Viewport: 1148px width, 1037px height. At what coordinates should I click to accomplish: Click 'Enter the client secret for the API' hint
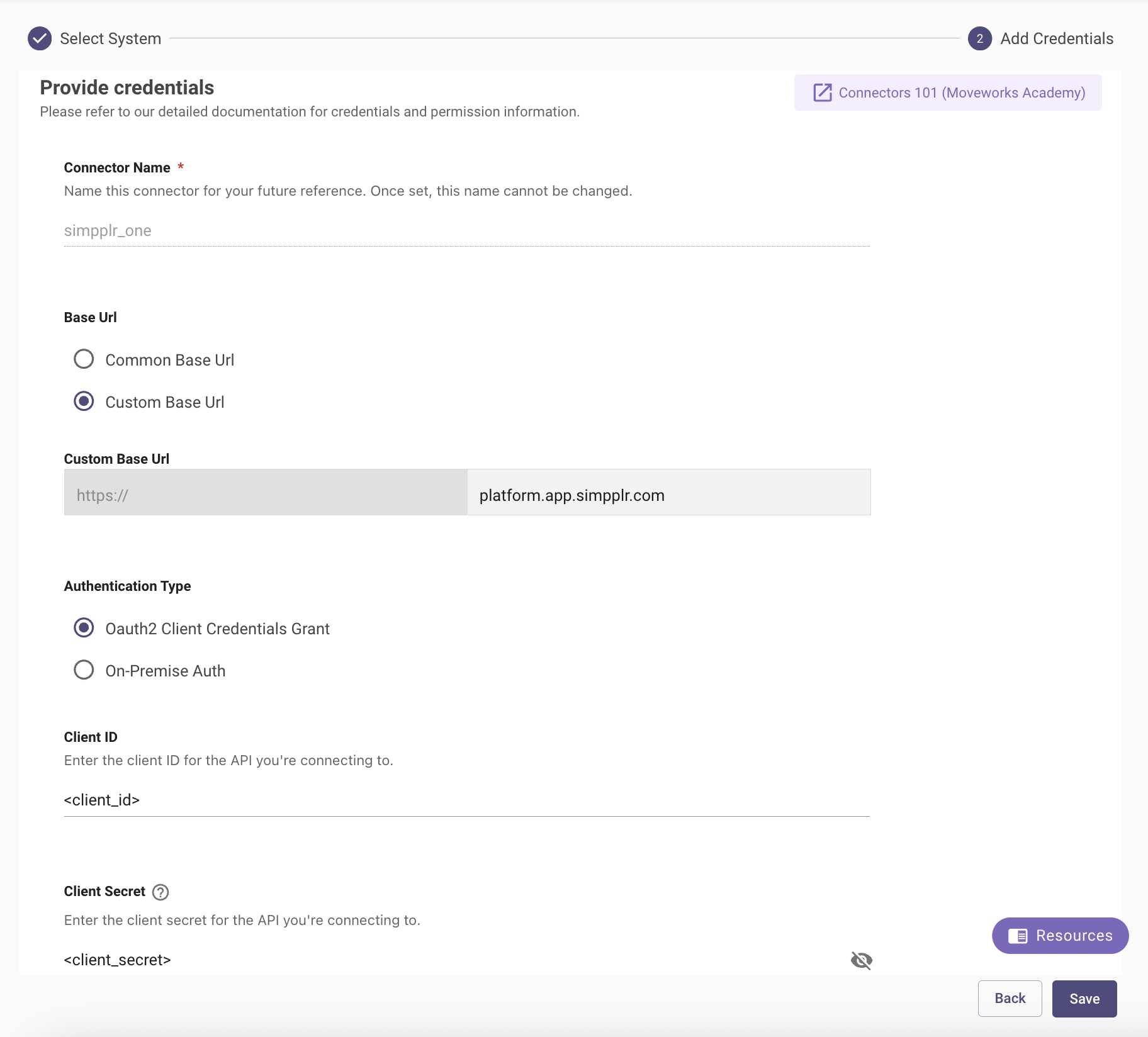pyautogui.click(x=242, y=921)
